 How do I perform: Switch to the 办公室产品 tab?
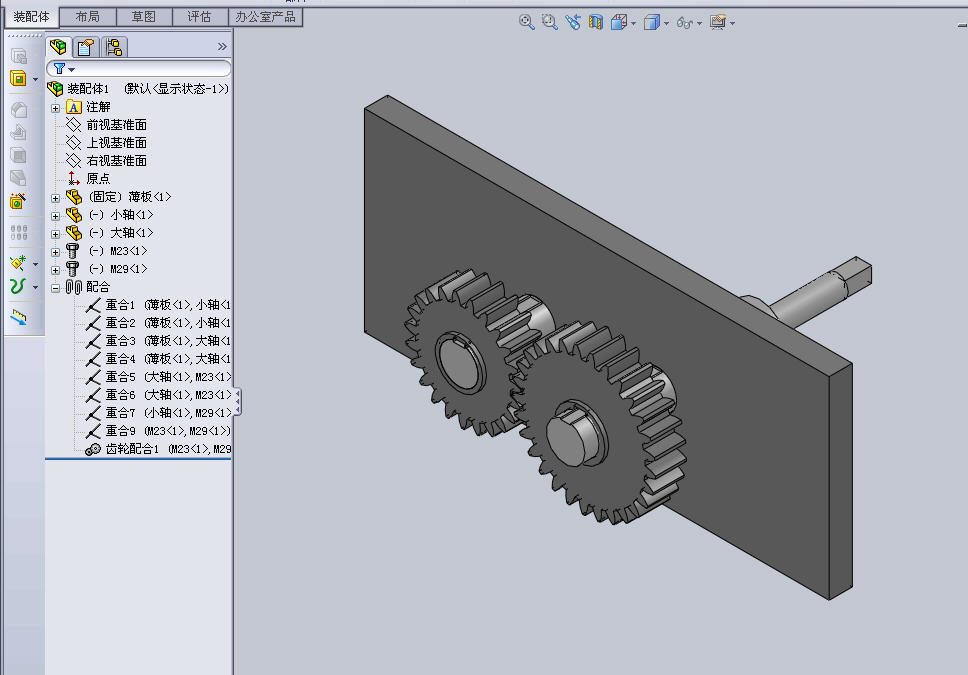point(265,17)
